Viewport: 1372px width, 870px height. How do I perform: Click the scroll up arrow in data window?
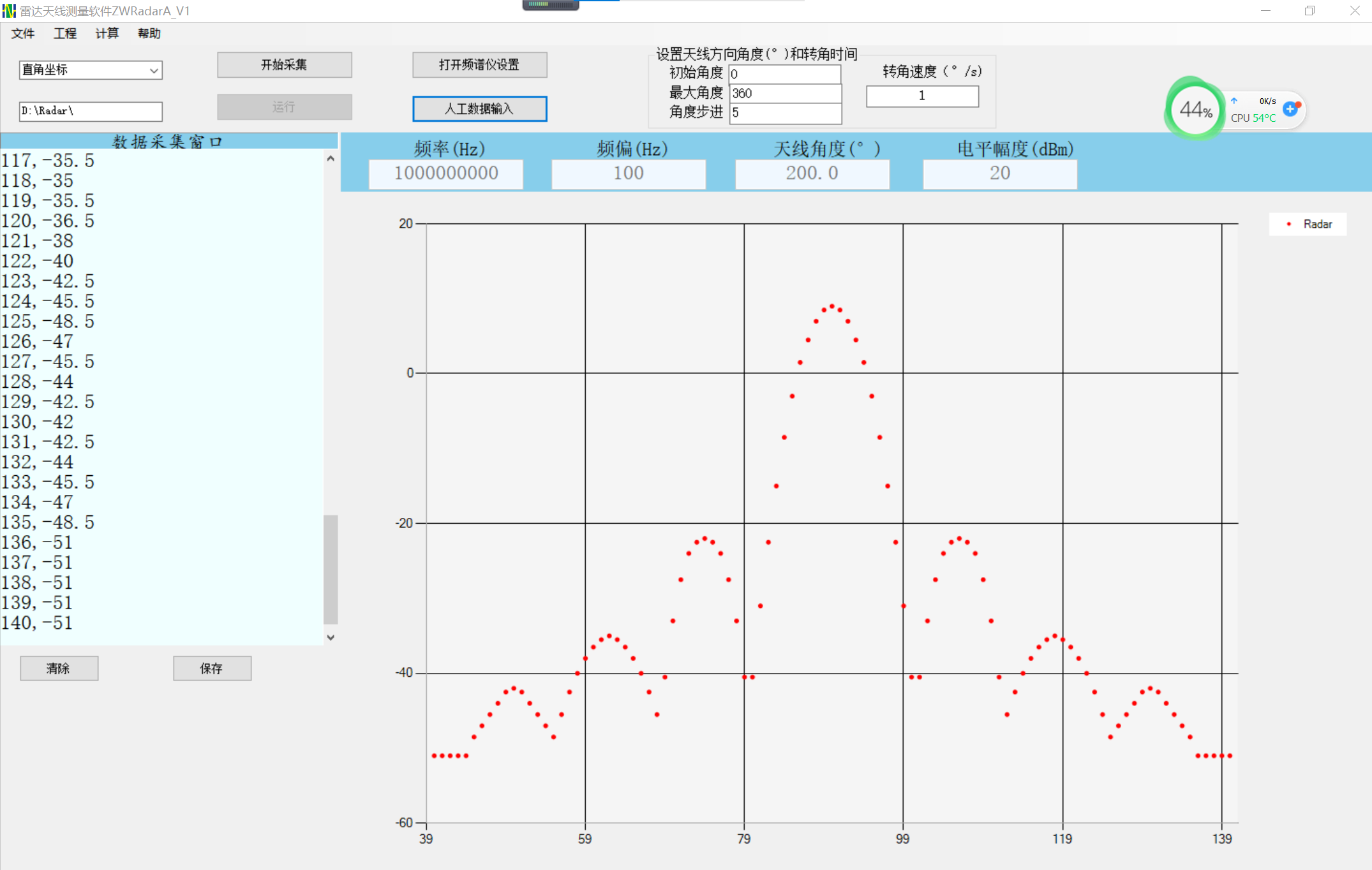[x=331, y=159]
